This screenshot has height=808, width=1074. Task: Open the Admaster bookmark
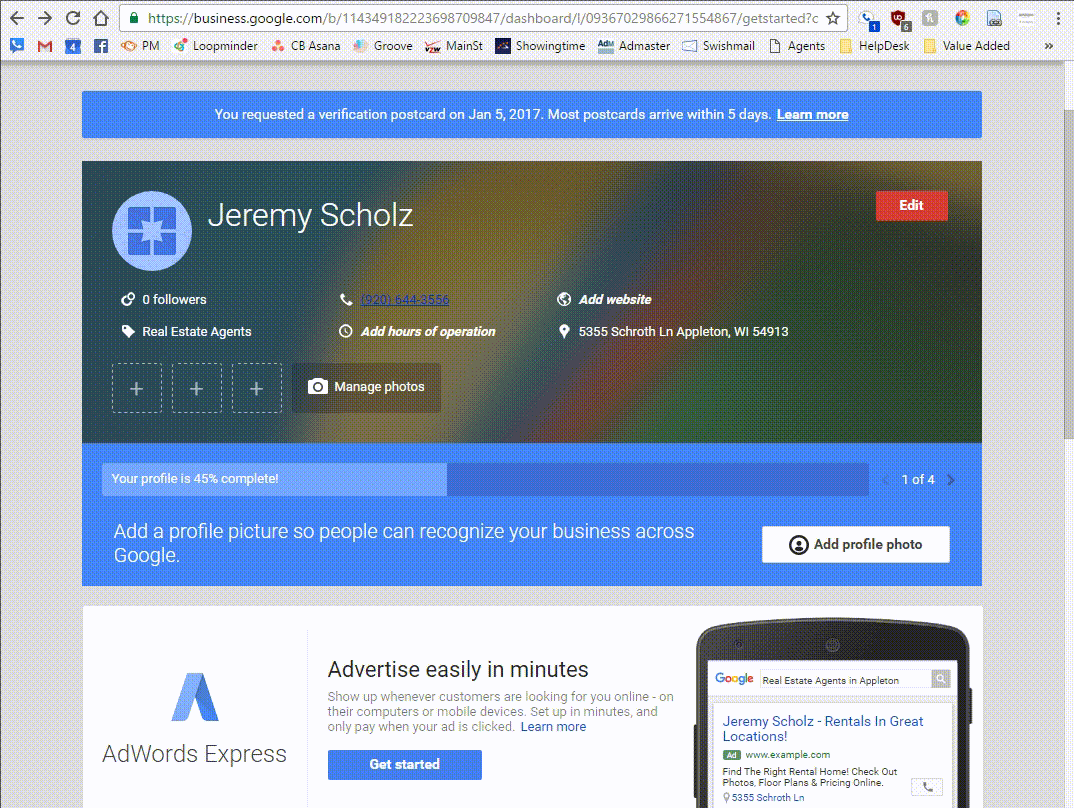tap(634, 46)
